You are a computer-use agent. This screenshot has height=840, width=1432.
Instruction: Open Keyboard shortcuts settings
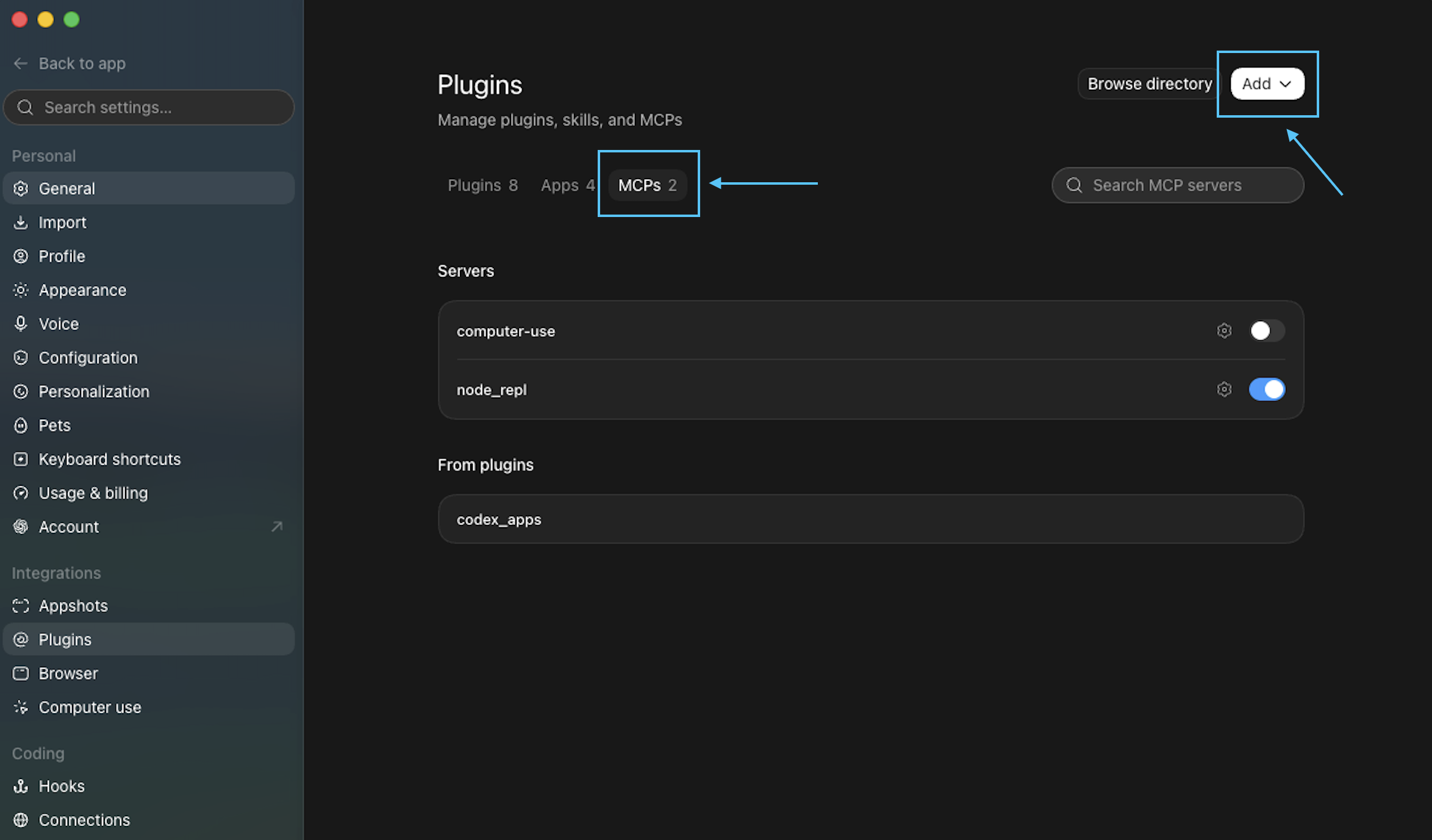148,459
